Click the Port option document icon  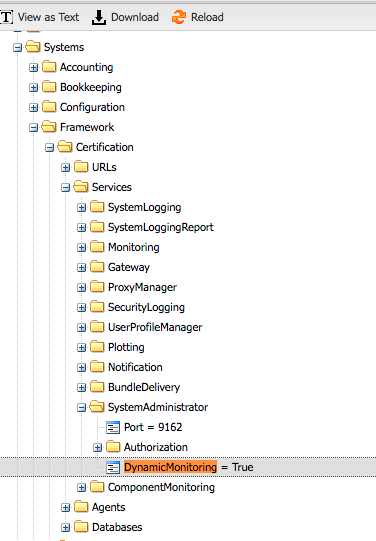tap(113, 427)
